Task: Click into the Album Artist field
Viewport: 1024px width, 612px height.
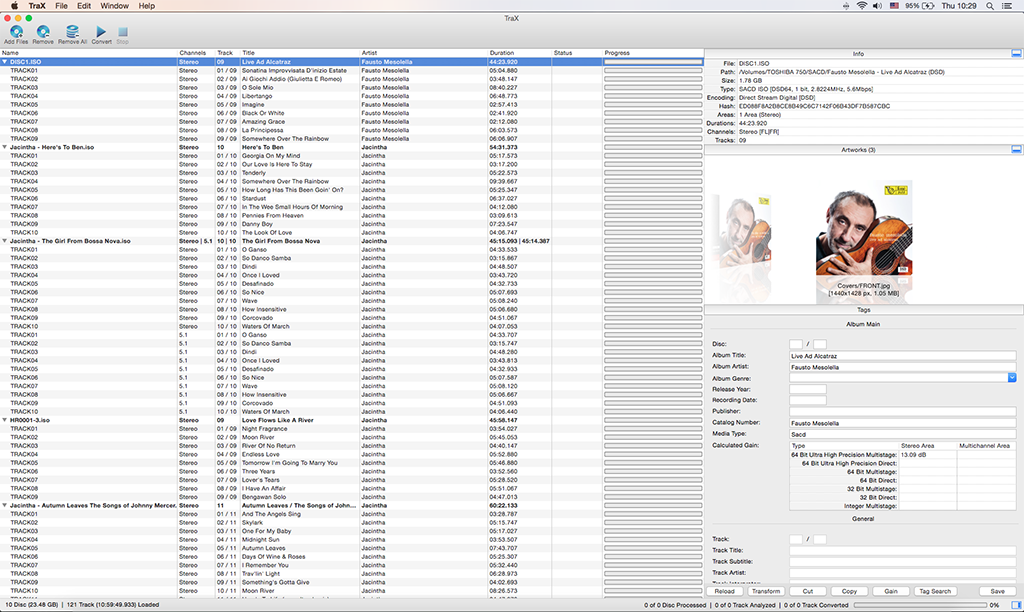Action: 903,367
